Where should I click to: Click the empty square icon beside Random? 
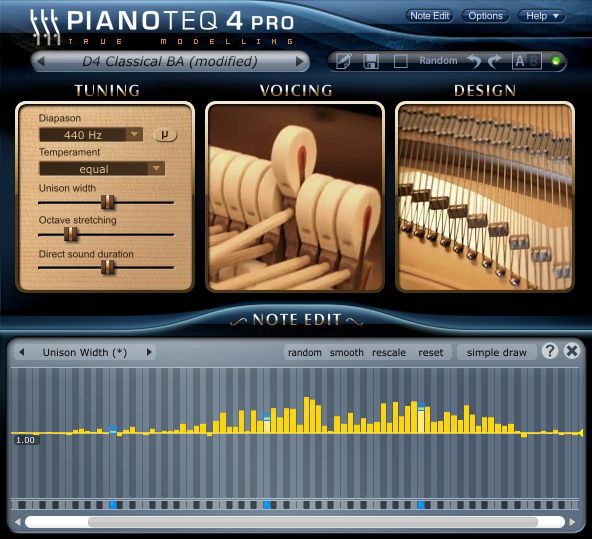[400, 61]
